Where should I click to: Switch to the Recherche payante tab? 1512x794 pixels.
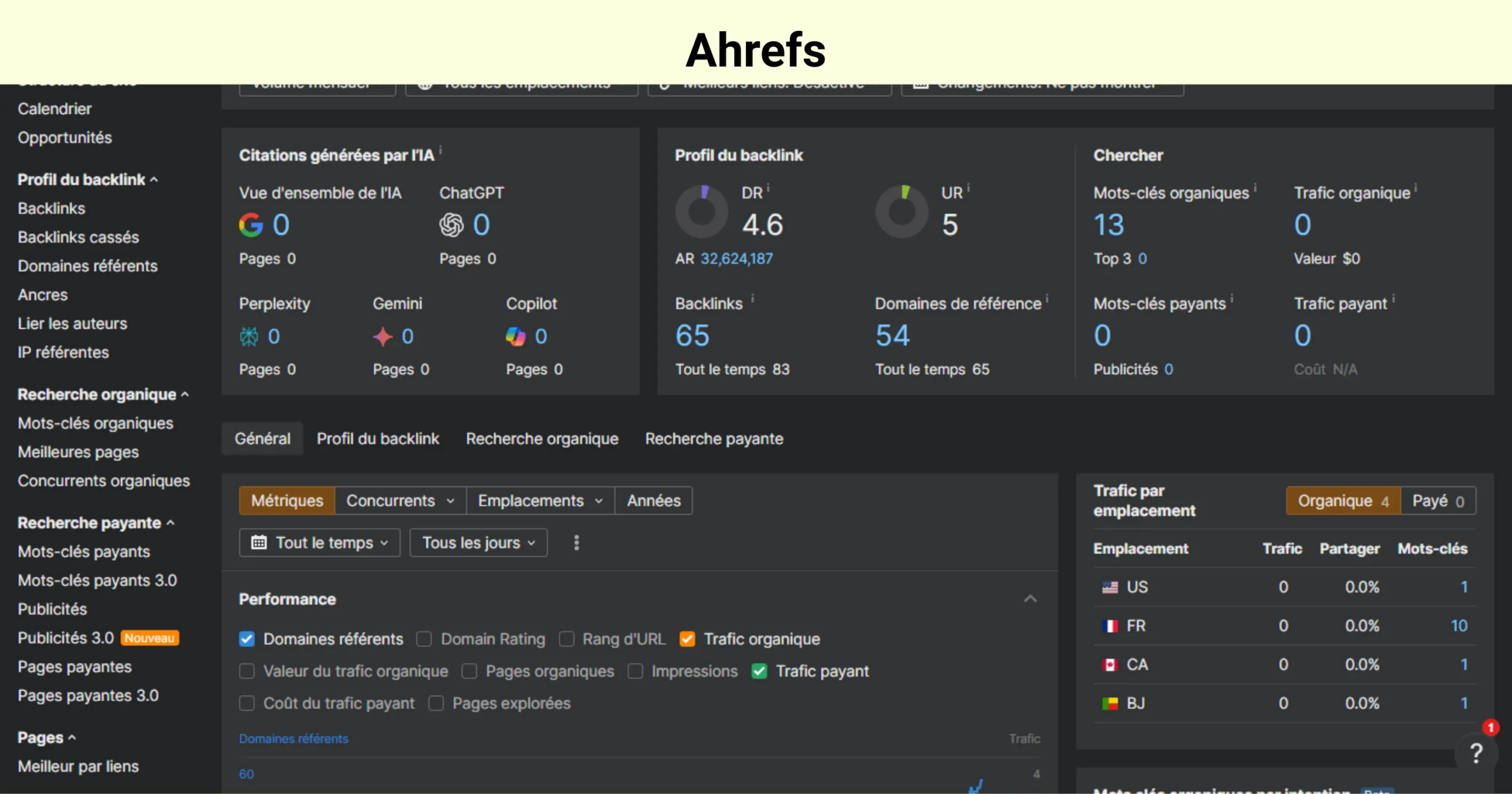click(714, 438)
